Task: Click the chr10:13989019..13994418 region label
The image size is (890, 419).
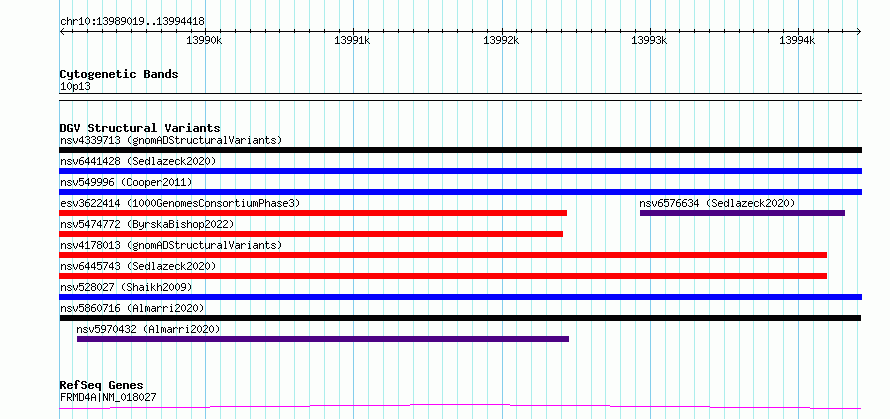Action: (132, 22)
